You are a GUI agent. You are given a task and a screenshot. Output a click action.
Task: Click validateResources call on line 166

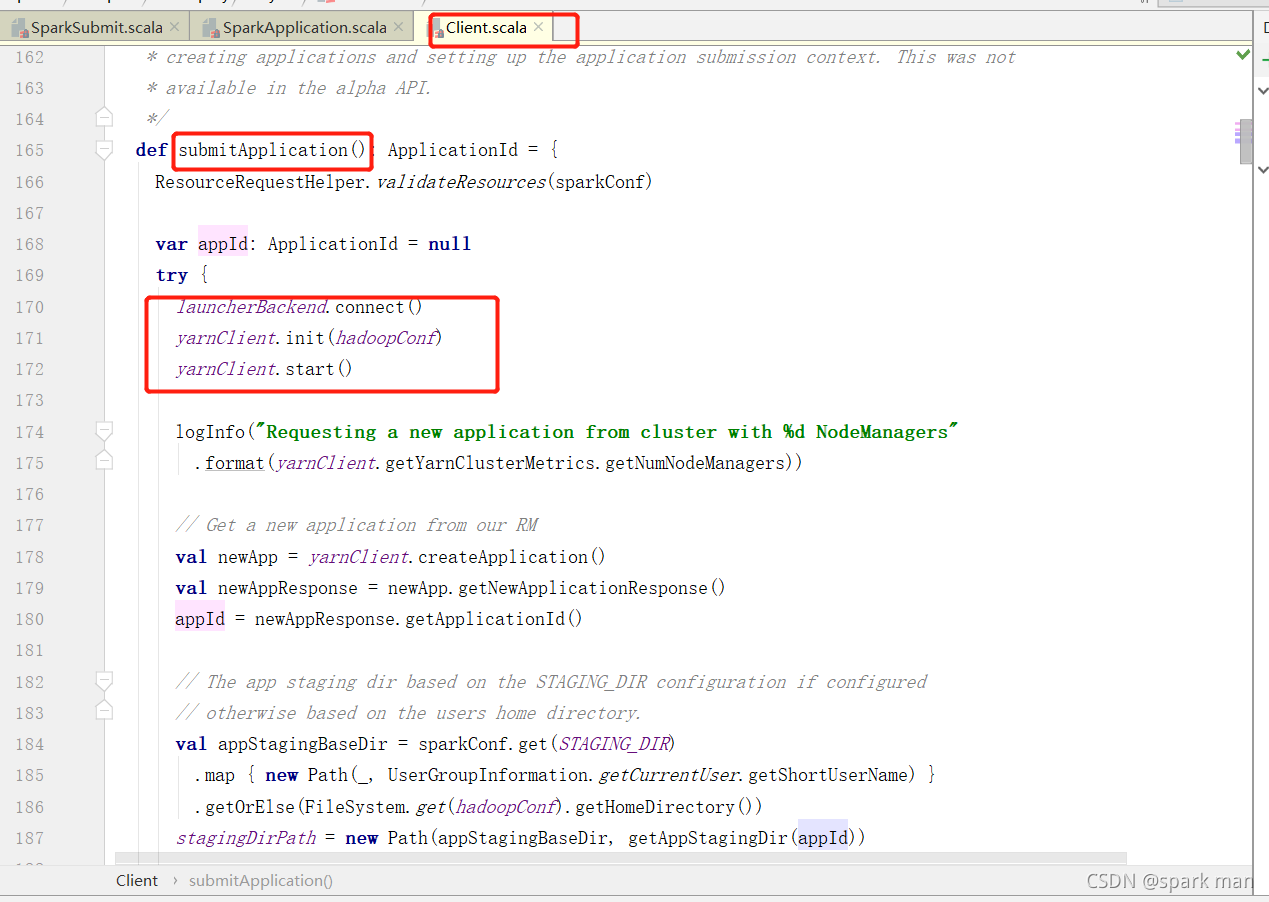(461, 182)
